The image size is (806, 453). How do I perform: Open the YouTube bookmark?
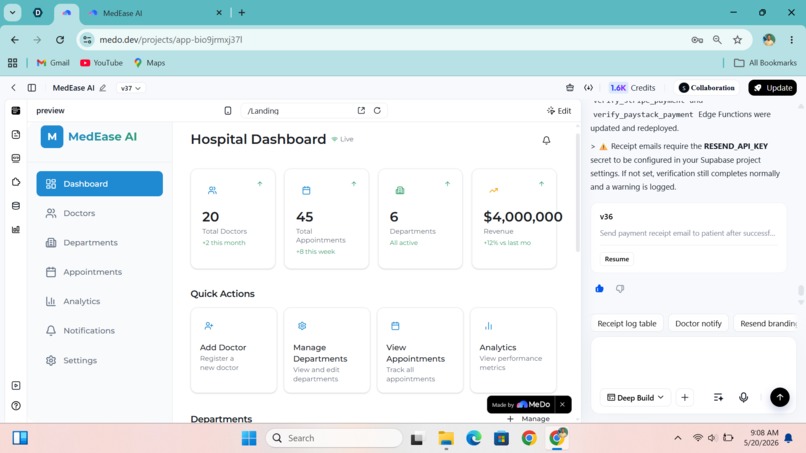click(102, 63)
